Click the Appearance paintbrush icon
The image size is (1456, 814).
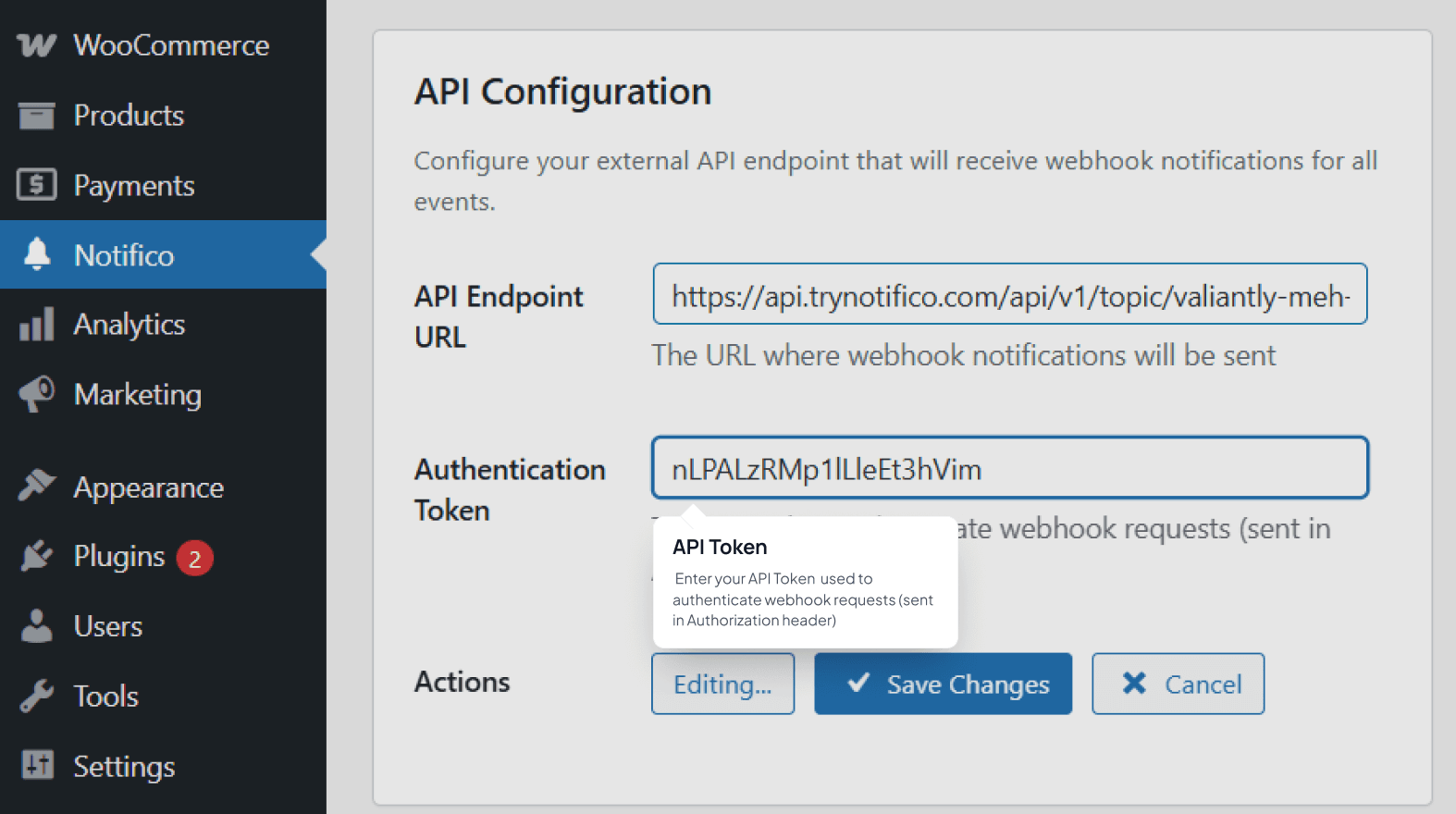[36, 485]
